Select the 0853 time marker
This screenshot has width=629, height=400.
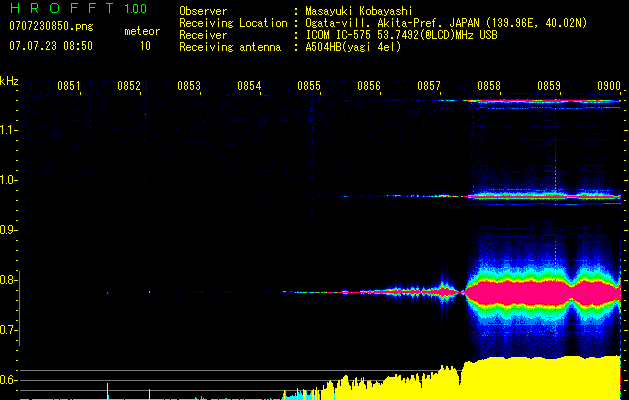point(189,87)
